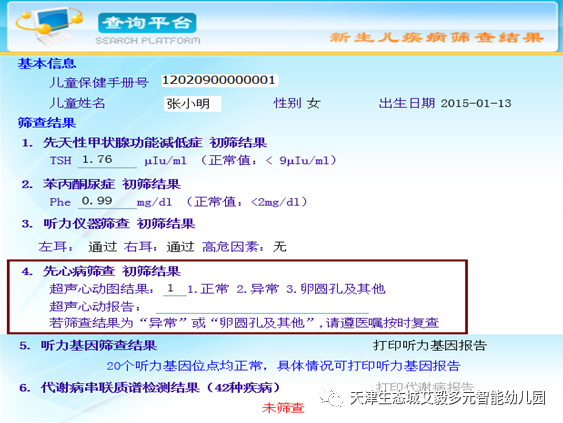Select the 筛查结果 section heading
The height and width of the screenshot is (423, 563).
coord(47,123)
